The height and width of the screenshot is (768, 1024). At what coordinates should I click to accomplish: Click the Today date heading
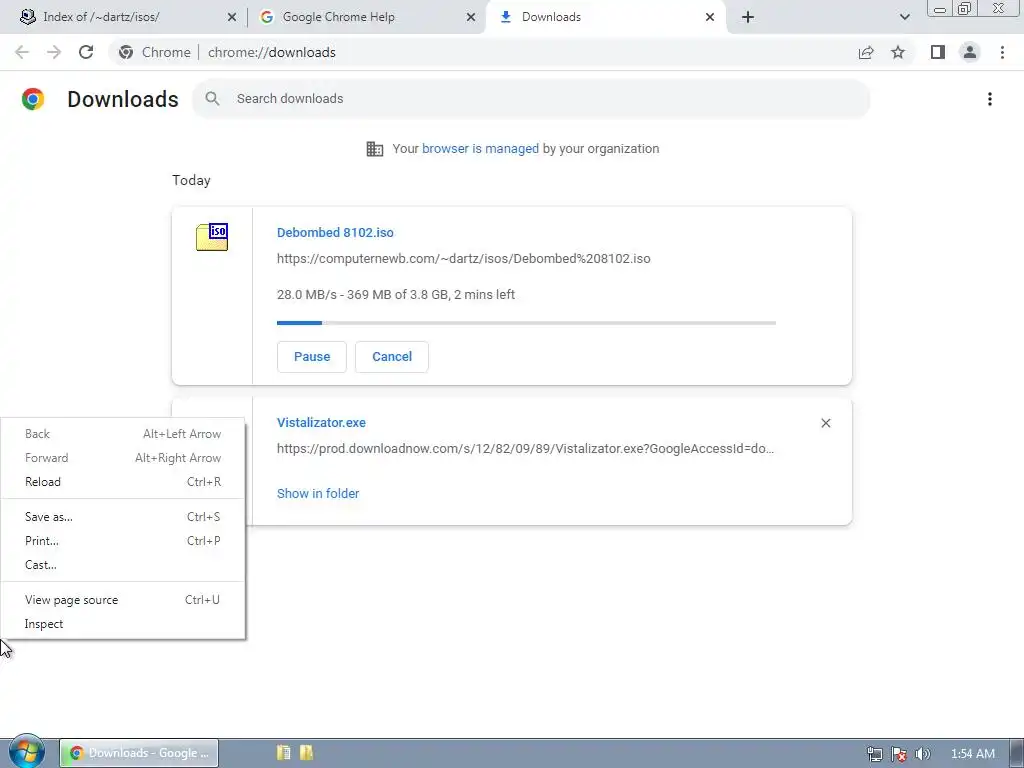[191, 180]
